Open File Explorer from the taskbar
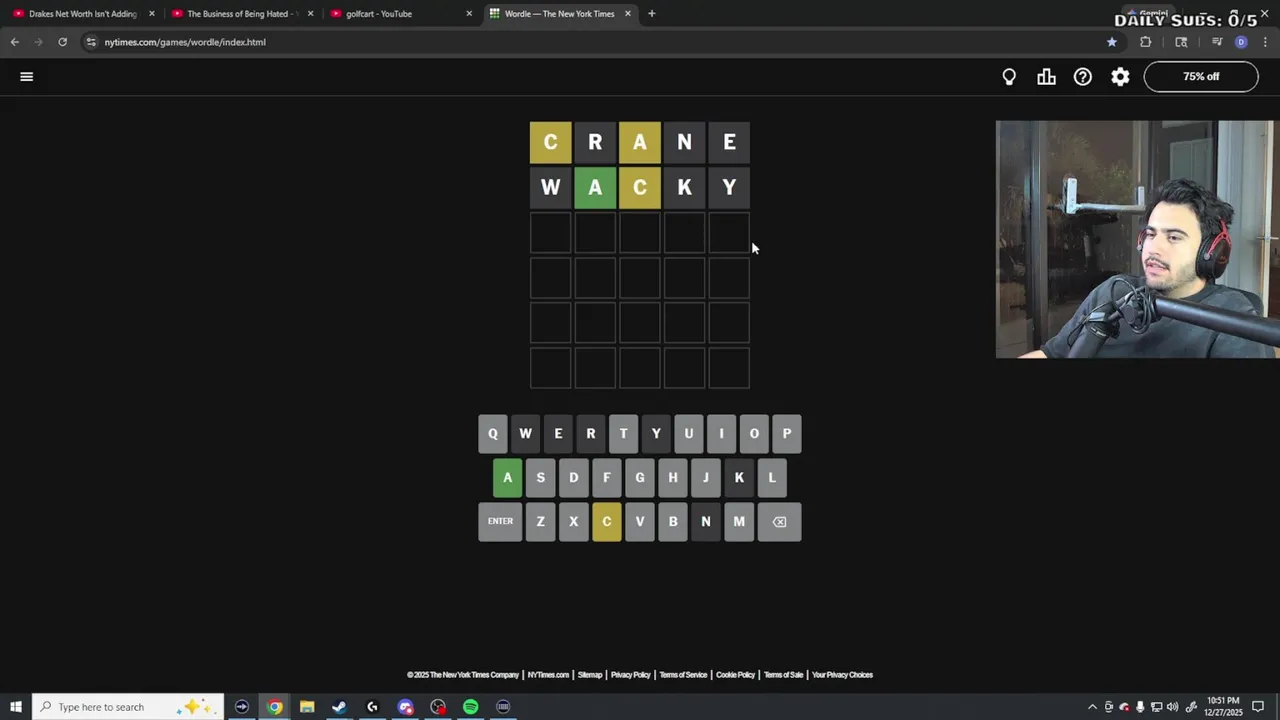This screenshot has width=1280, height=720. (x=307, y=707)
